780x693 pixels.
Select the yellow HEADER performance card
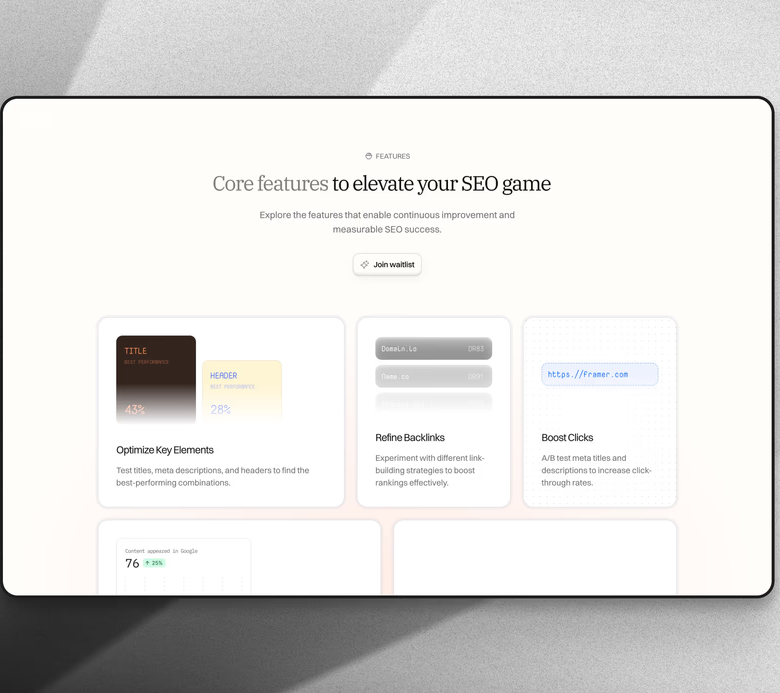tap(241, 390)
